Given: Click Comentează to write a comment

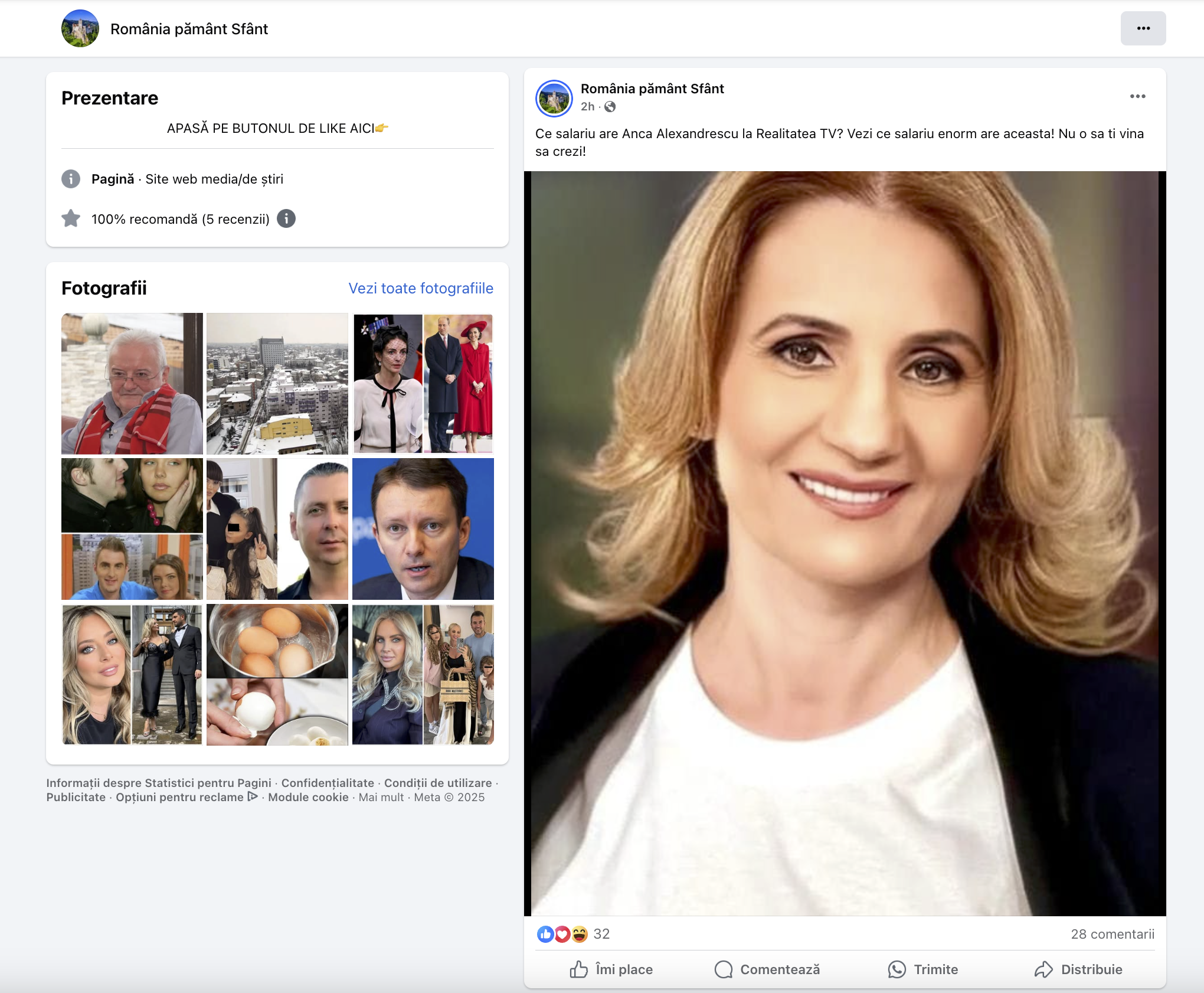Looking at the screenshot, I should click(767, 969).
